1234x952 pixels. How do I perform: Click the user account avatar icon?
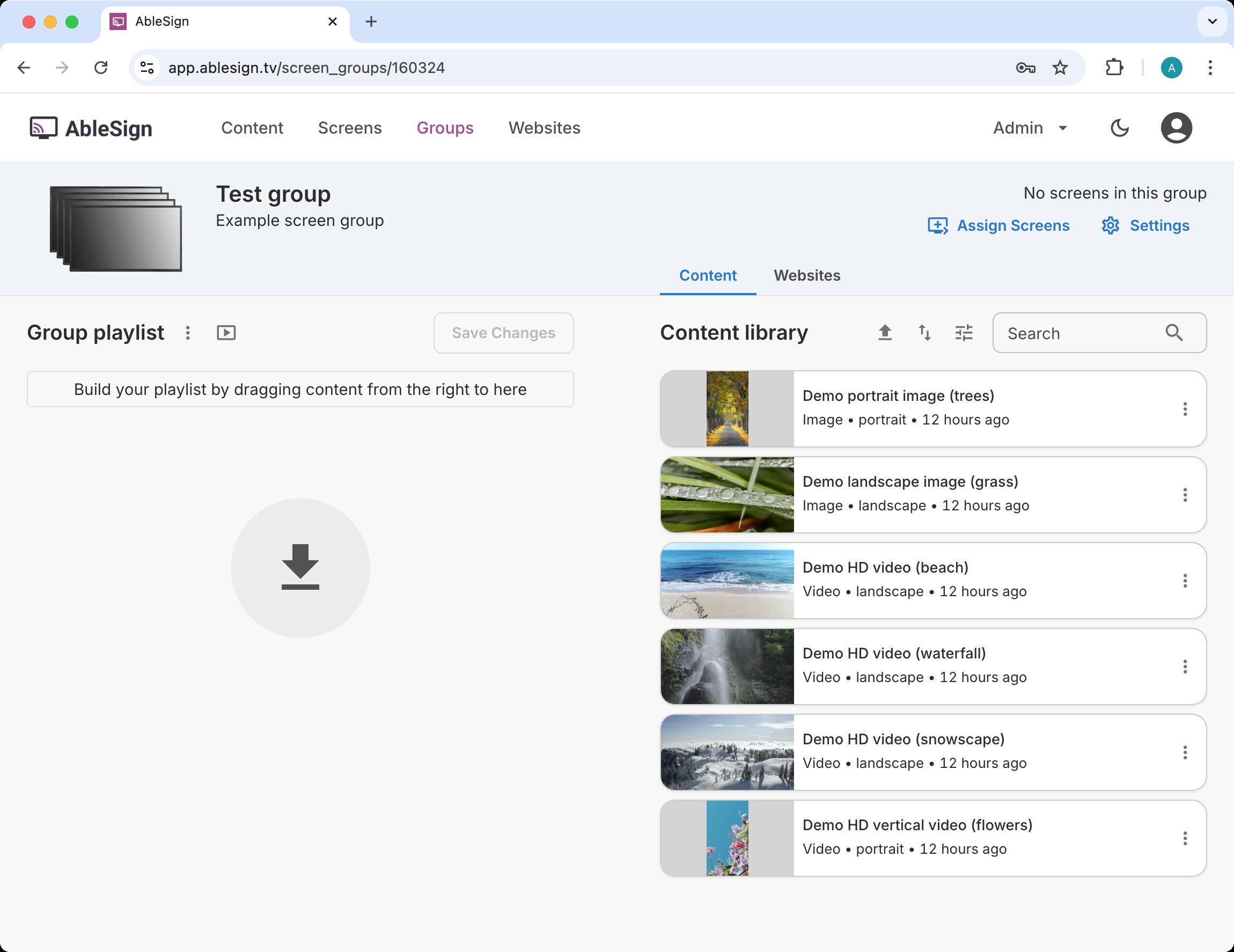pos(1176,128)
